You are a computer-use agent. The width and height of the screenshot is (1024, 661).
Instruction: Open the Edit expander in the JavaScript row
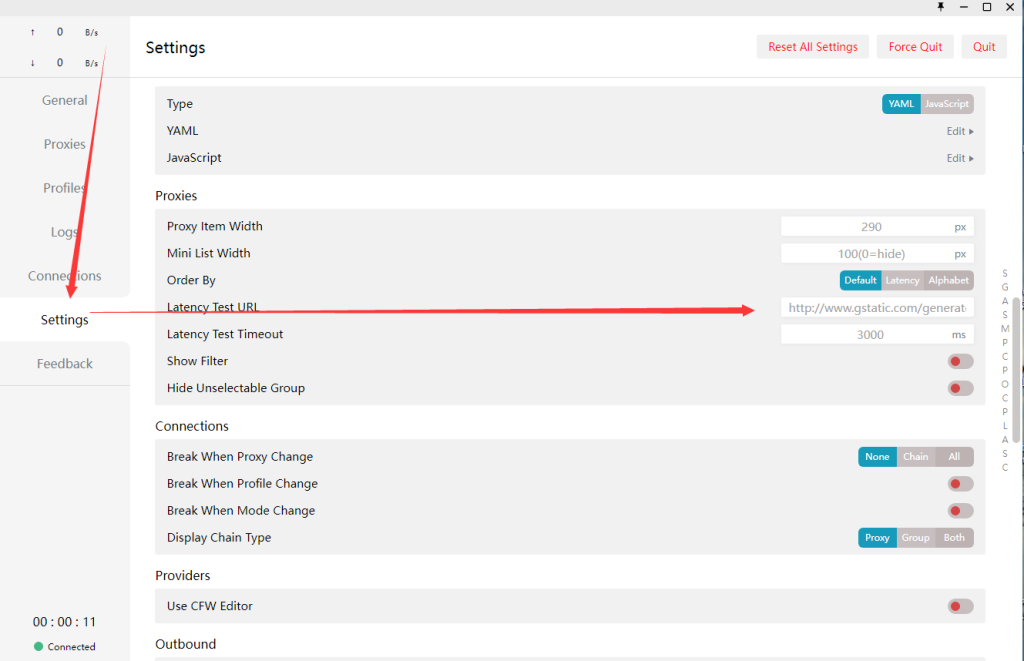[960, 158]
